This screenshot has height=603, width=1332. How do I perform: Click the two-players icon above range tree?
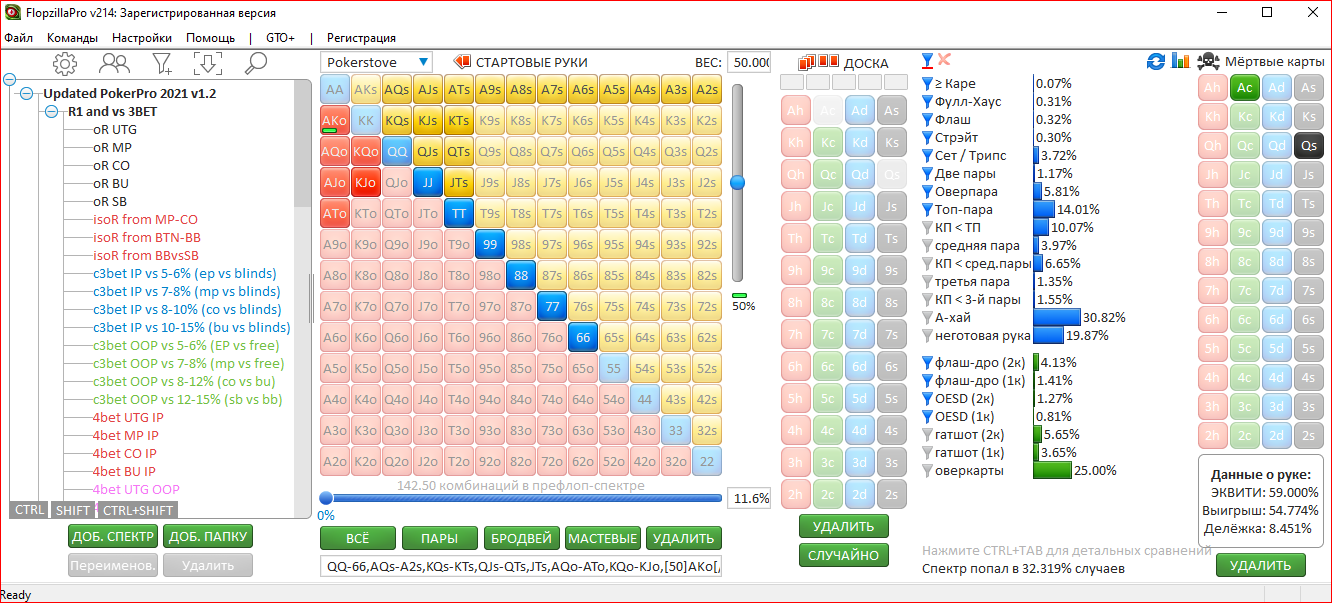click(115, 64)
